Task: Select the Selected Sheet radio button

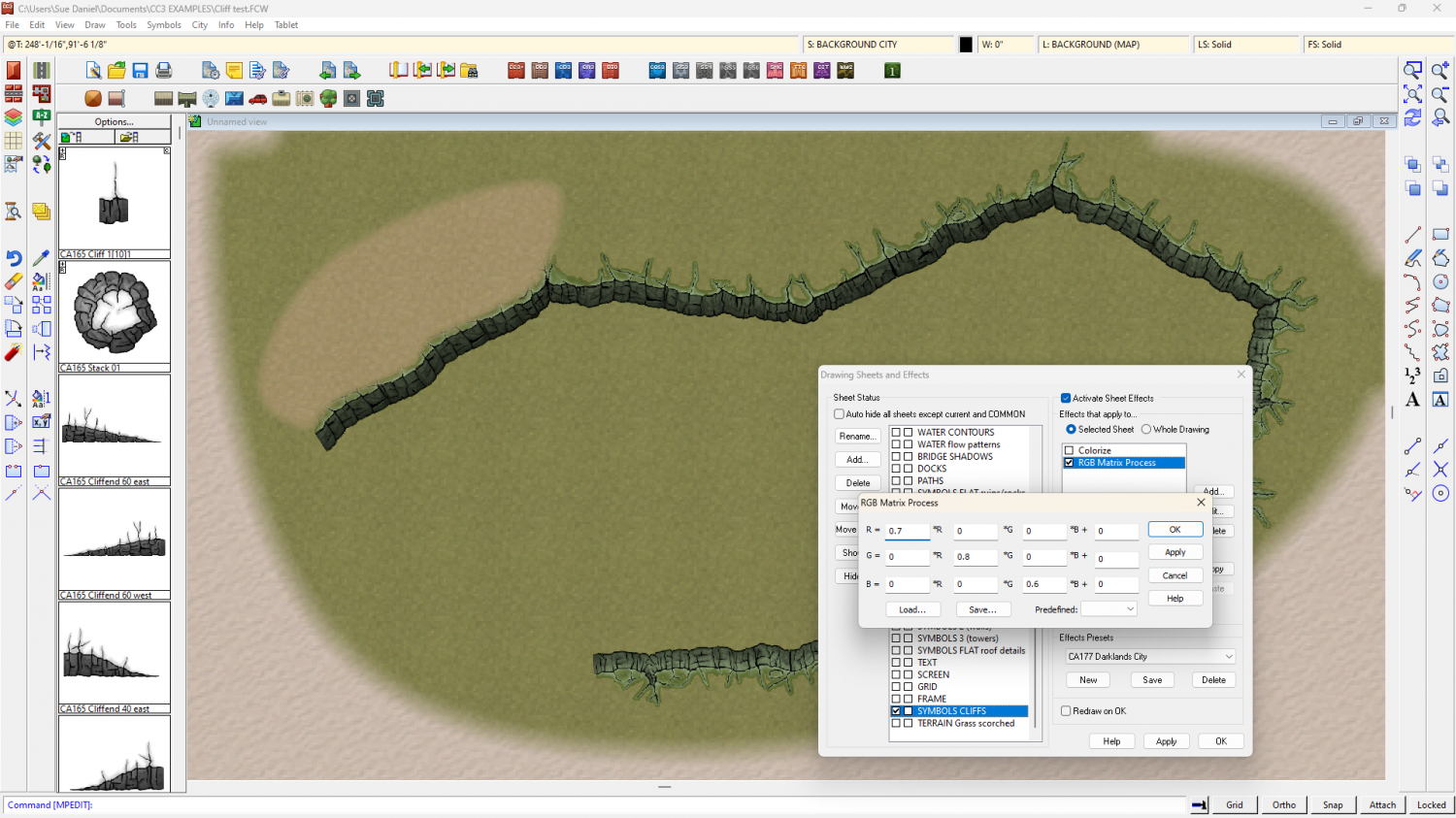Action: click(1071, 429)
